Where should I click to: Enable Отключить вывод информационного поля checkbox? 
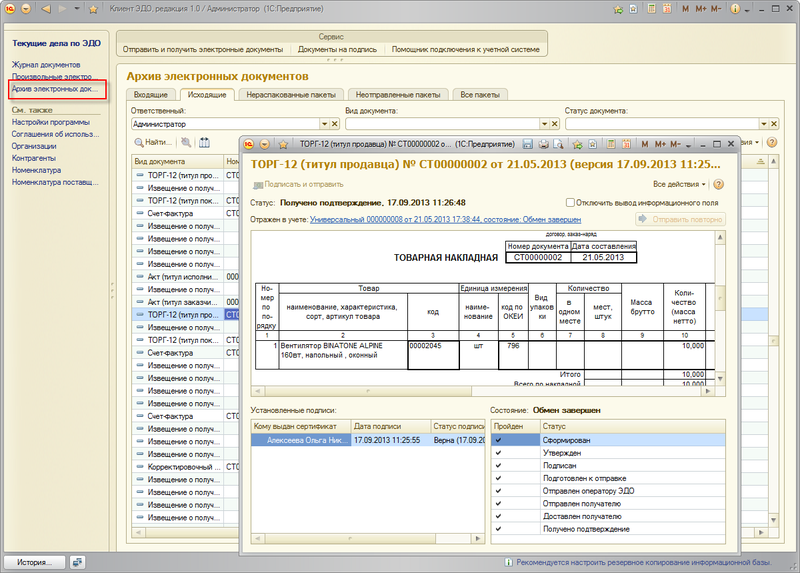pos(571,201)
